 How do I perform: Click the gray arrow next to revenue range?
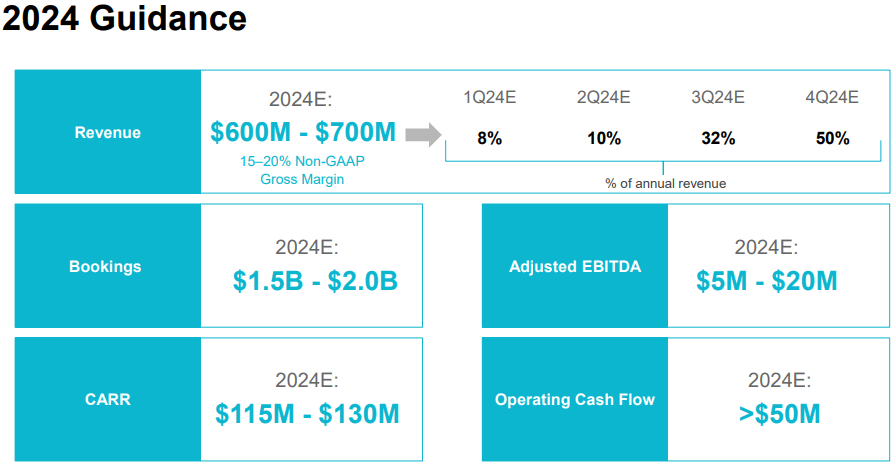tap(423, 134)
